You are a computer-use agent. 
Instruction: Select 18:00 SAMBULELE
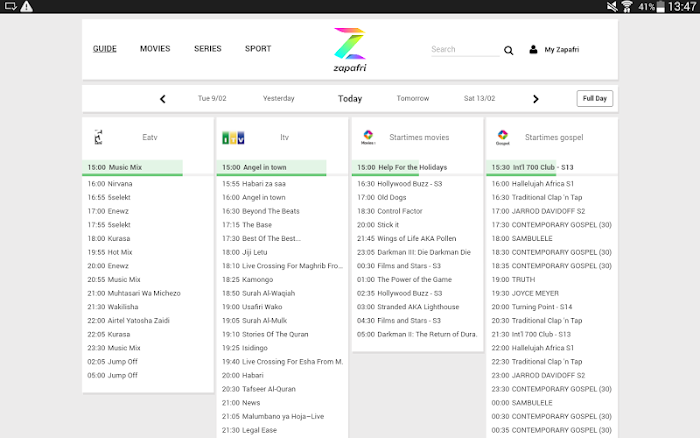[x=522, y=238]
